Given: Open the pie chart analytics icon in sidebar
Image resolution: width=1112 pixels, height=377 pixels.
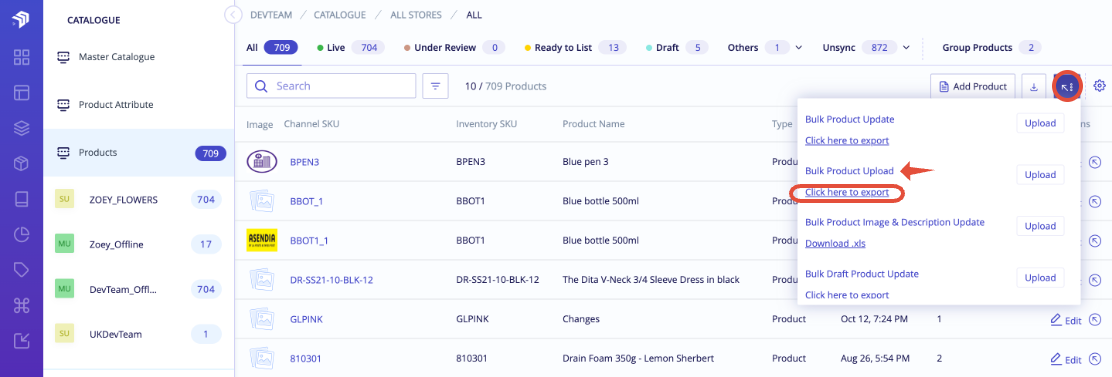Looking at the screenshot, I should point(21,234).
